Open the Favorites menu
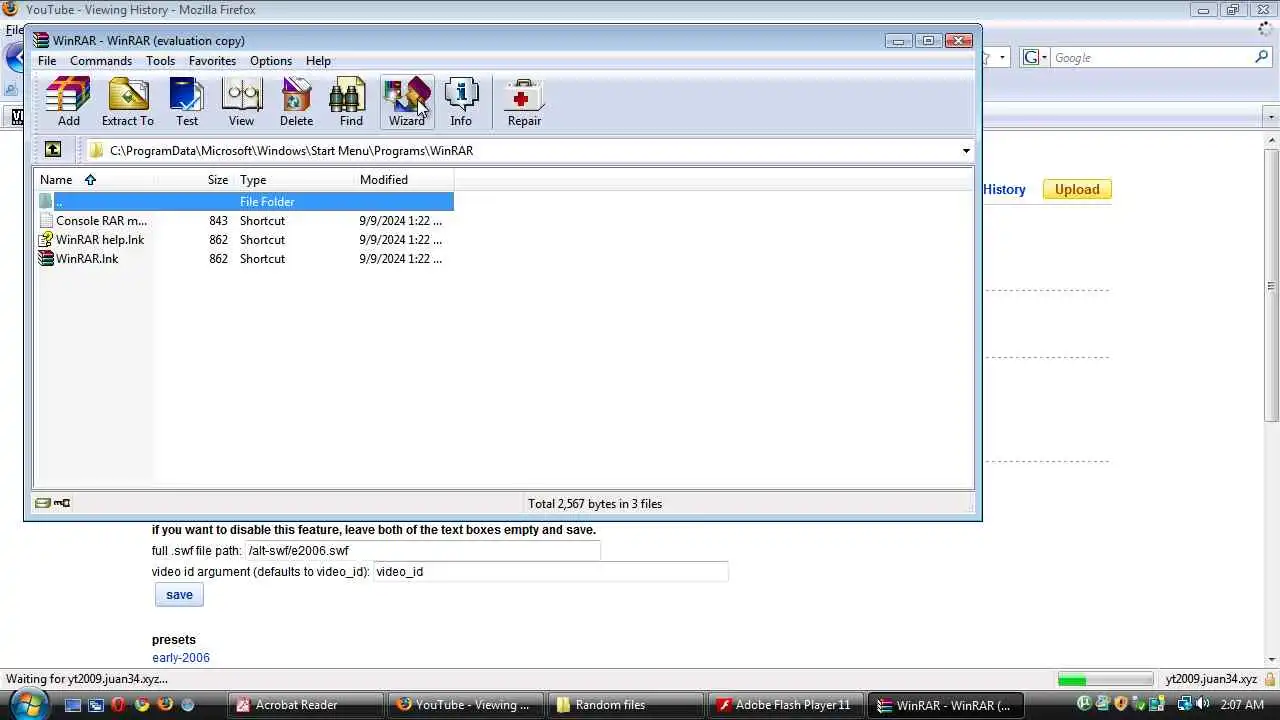Image resolution: width=1280 pixels, height=720 pixels. pyautogui.click(x=212, y=61)
